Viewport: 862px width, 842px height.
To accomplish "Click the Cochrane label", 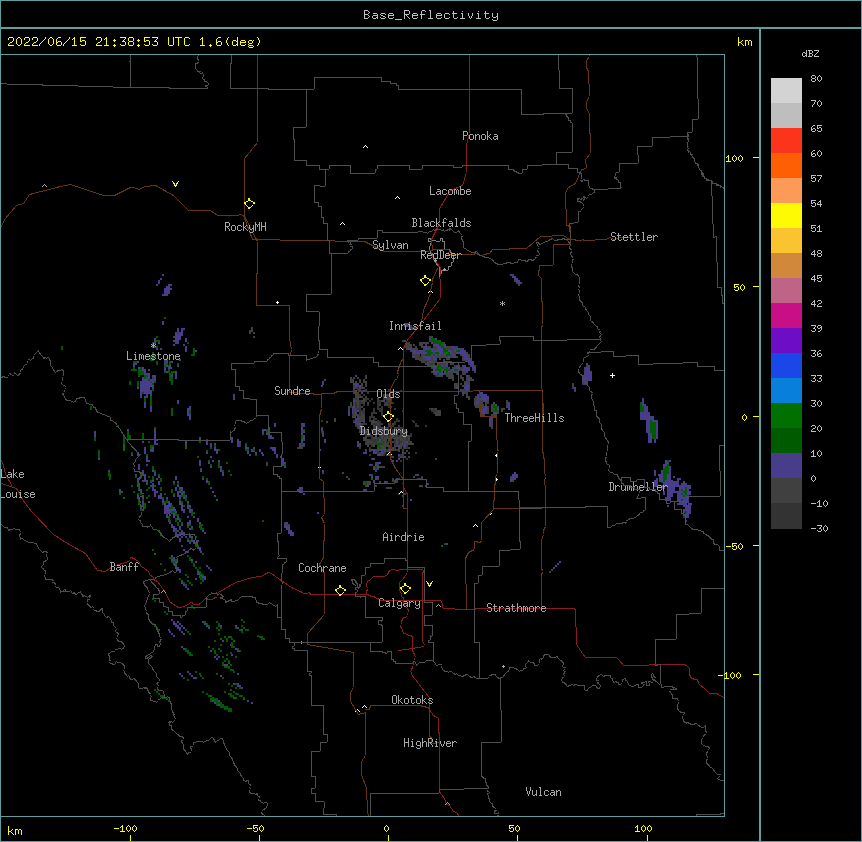I will pos(322,568).
